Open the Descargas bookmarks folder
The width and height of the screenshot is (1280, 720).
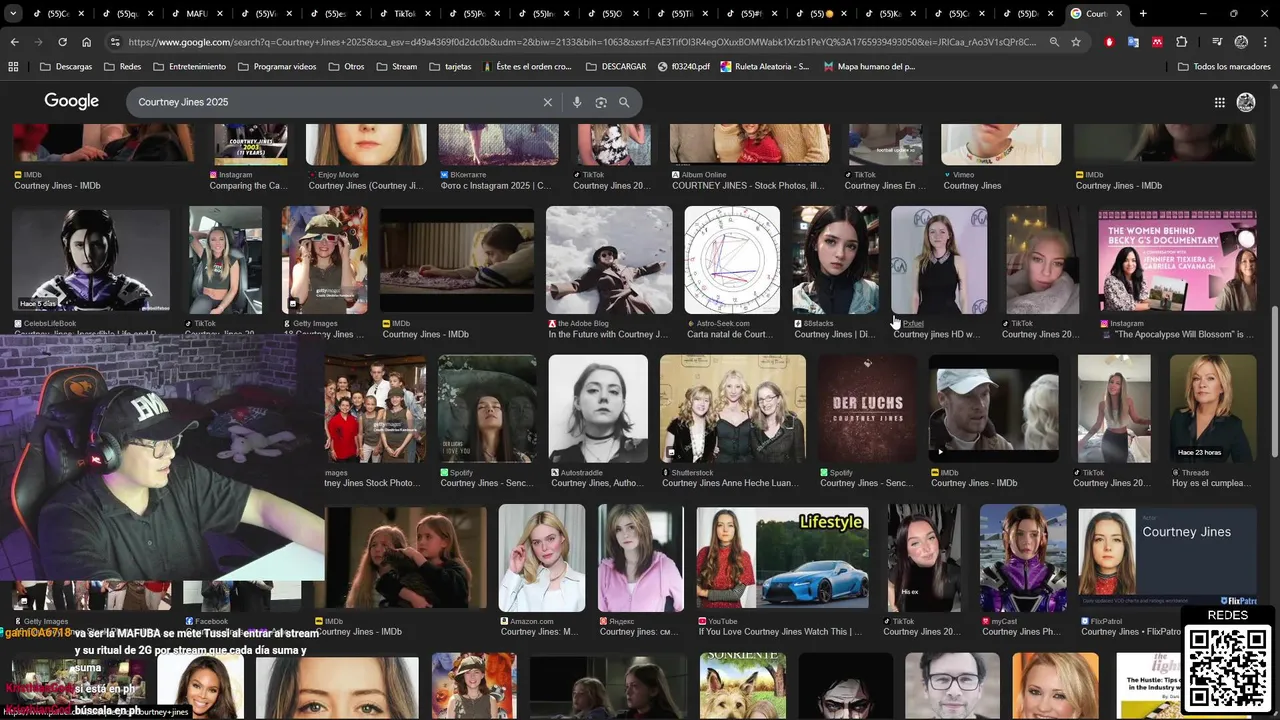point(66,66)
